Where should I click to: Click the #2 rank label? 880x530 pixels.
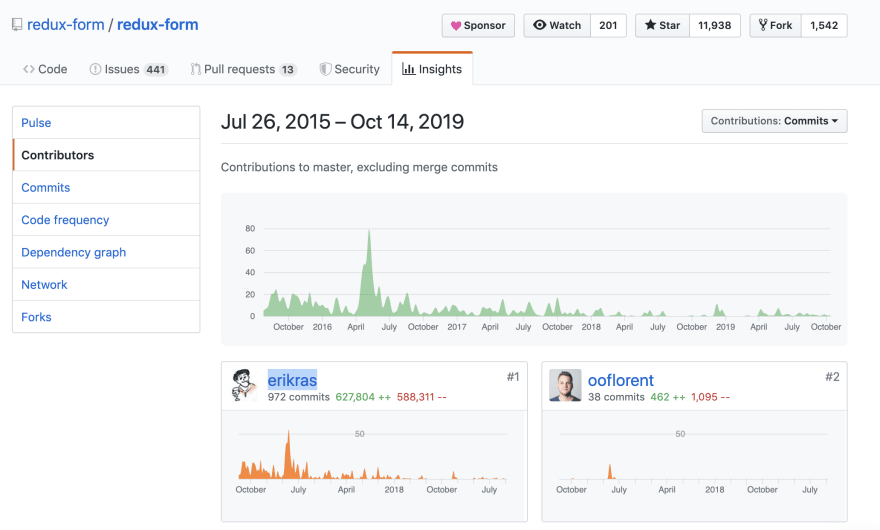832,377
